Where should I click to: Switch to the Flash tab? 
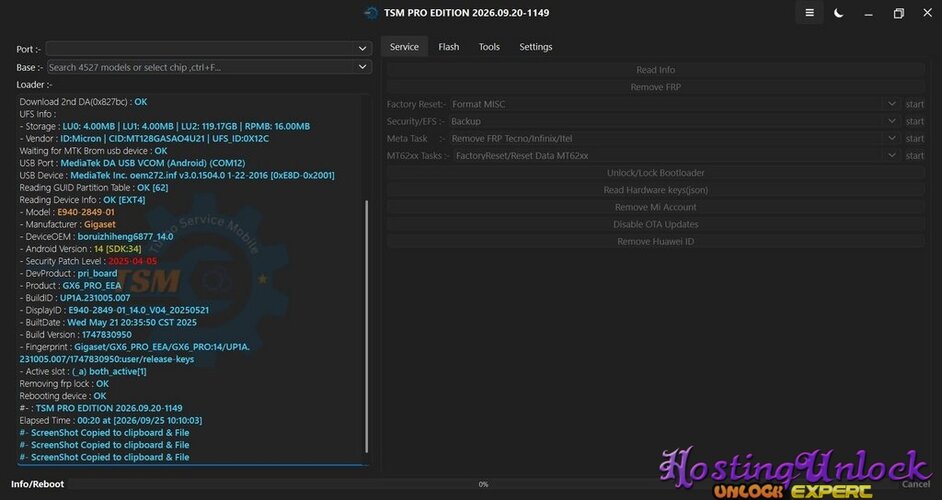tap(449, 47)
